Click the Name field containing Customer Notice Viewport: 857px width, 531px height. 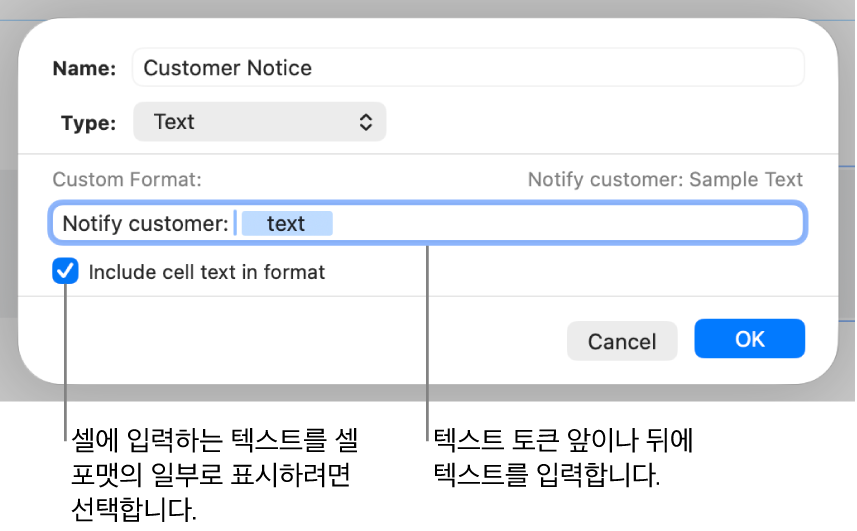[468, 68]
